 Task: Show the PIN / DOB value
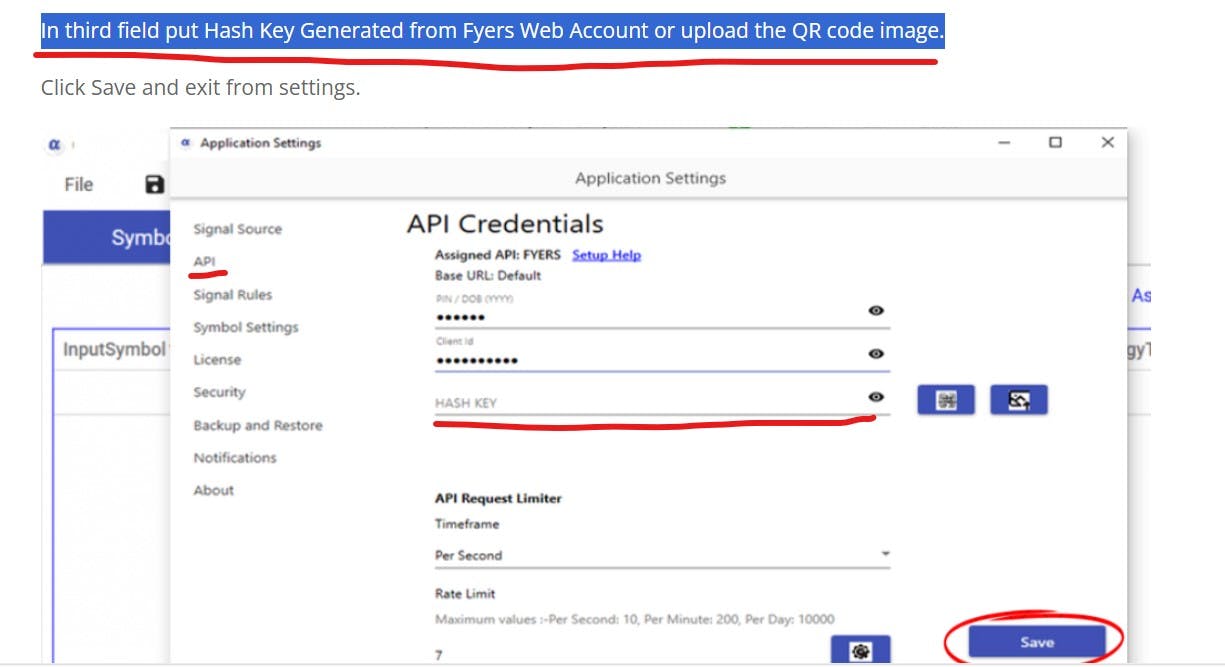876,311
